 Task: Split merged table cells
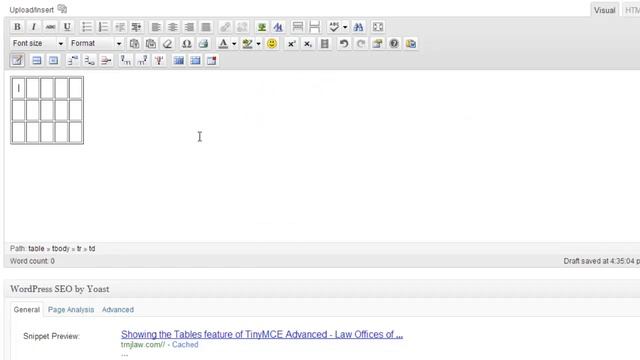pos(178,60)
